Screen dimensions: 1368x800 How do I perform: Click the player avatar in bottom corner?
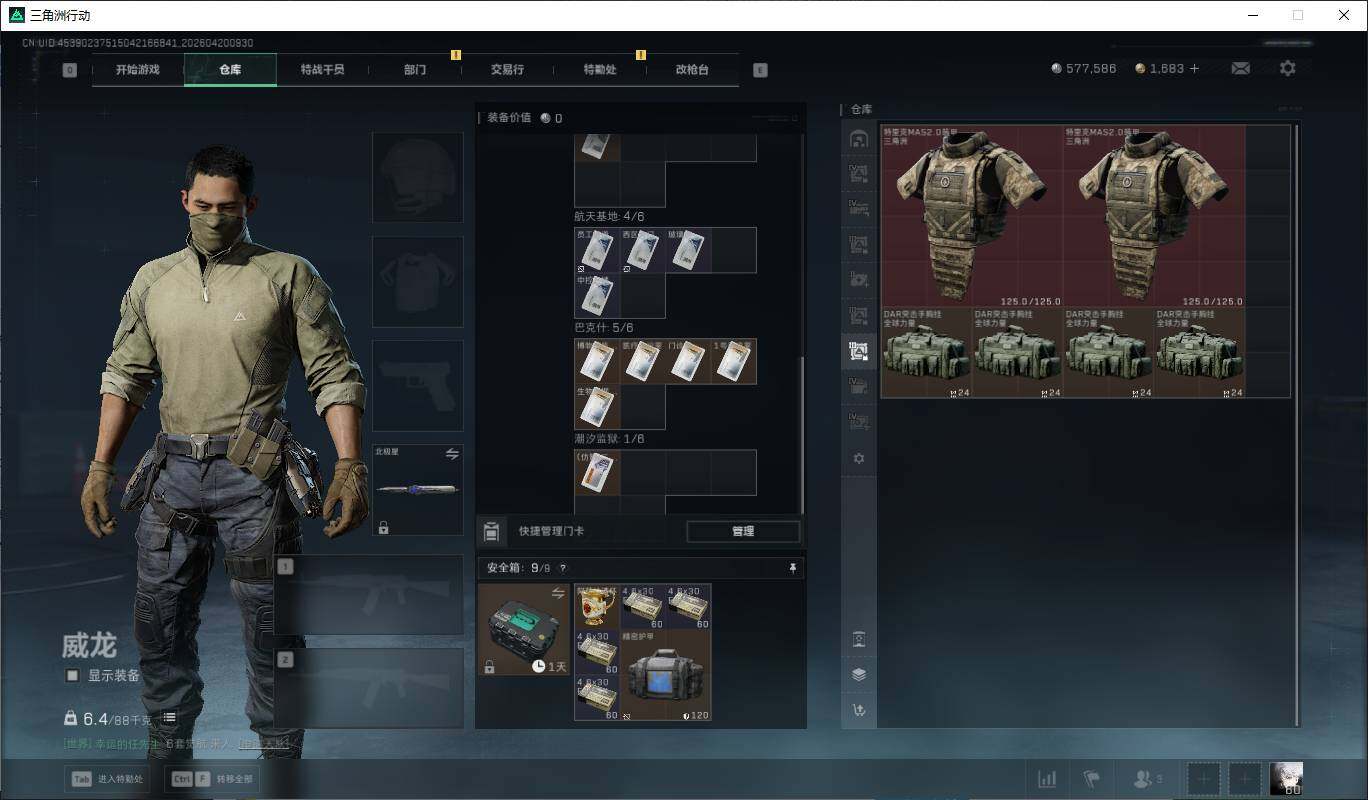pyautogui.click(x=1285, y=778)
